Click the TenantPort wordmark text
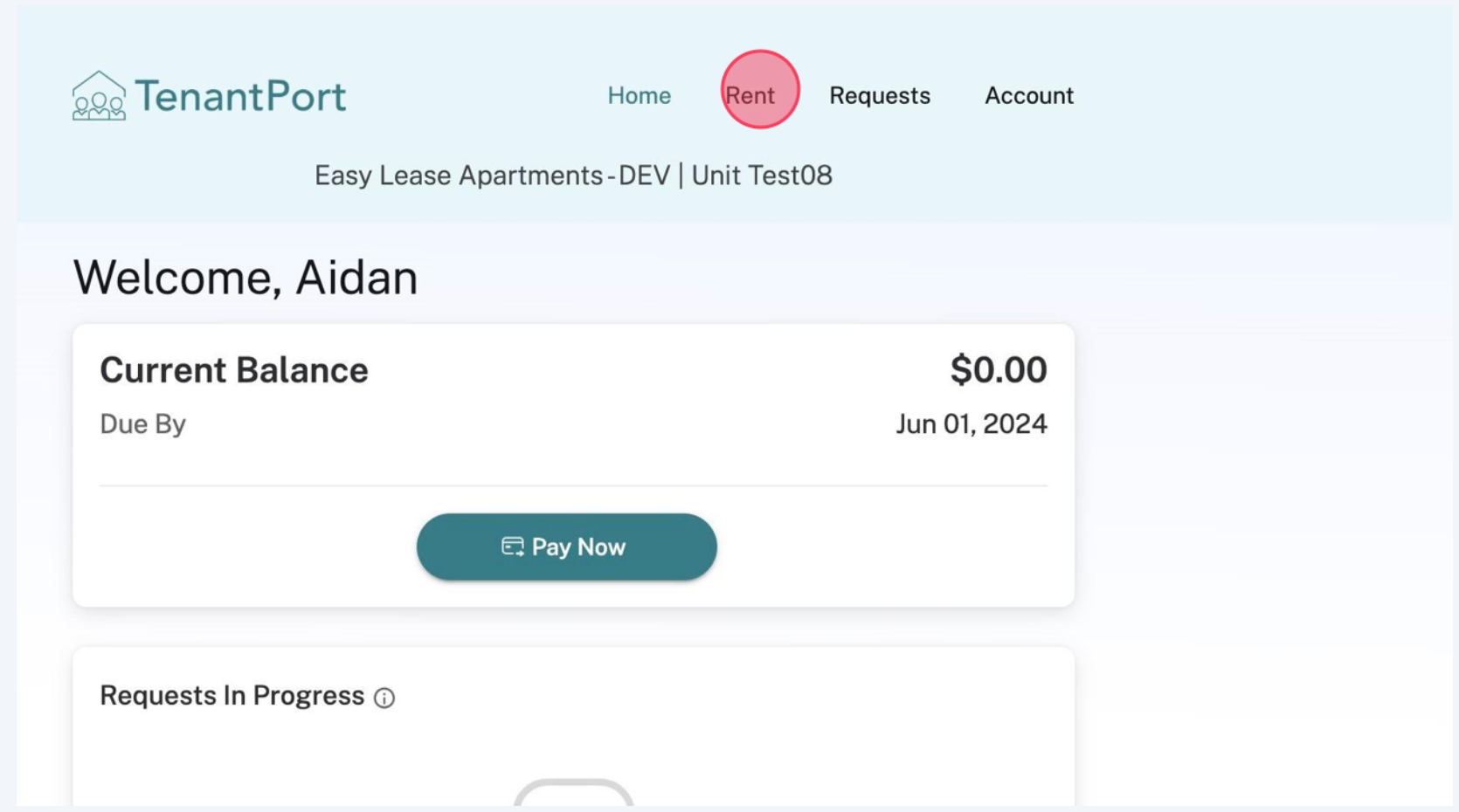Screen dimensions: 1459x812 coord(240,96)
